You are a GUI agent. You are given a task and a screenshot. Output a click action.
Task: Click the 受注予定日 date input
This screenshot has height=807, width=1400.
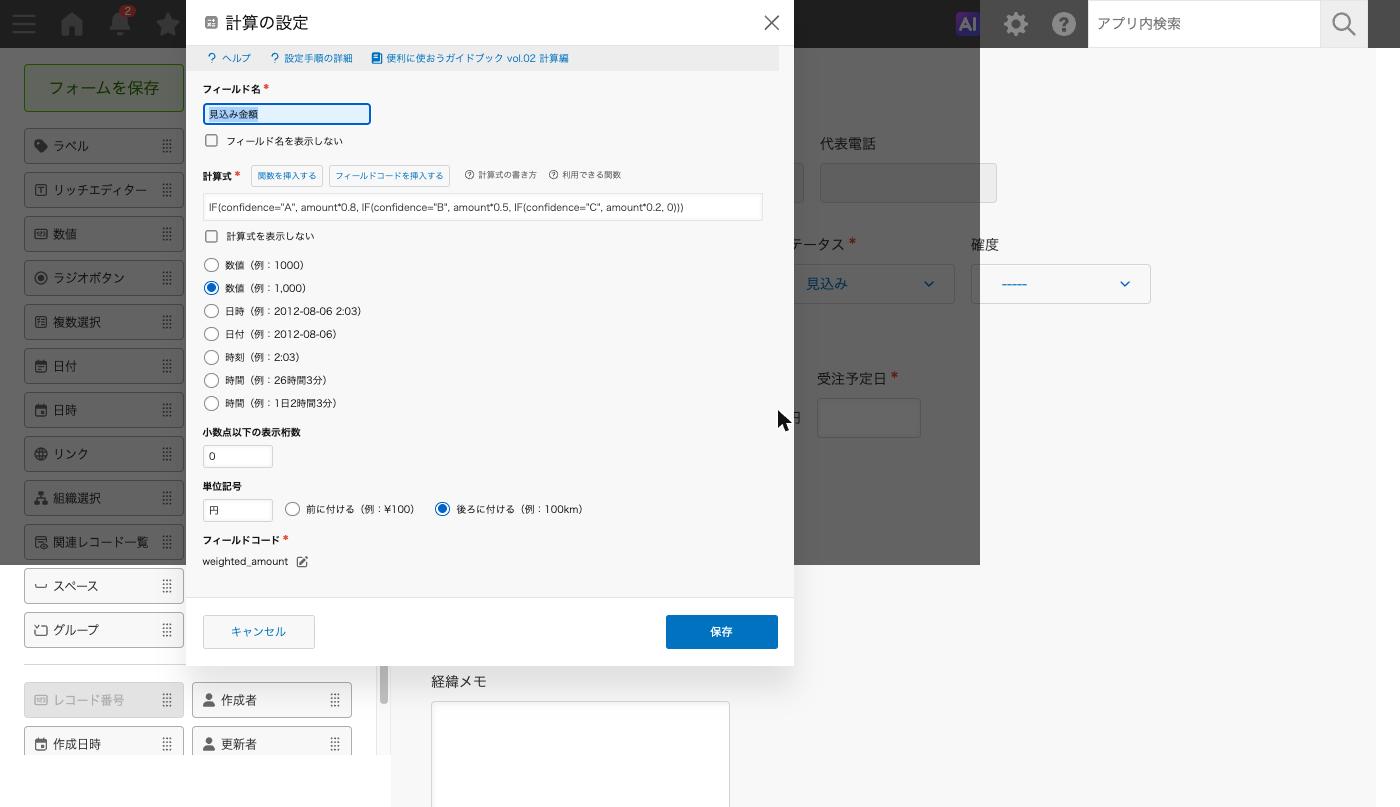(x=869, y=418)
